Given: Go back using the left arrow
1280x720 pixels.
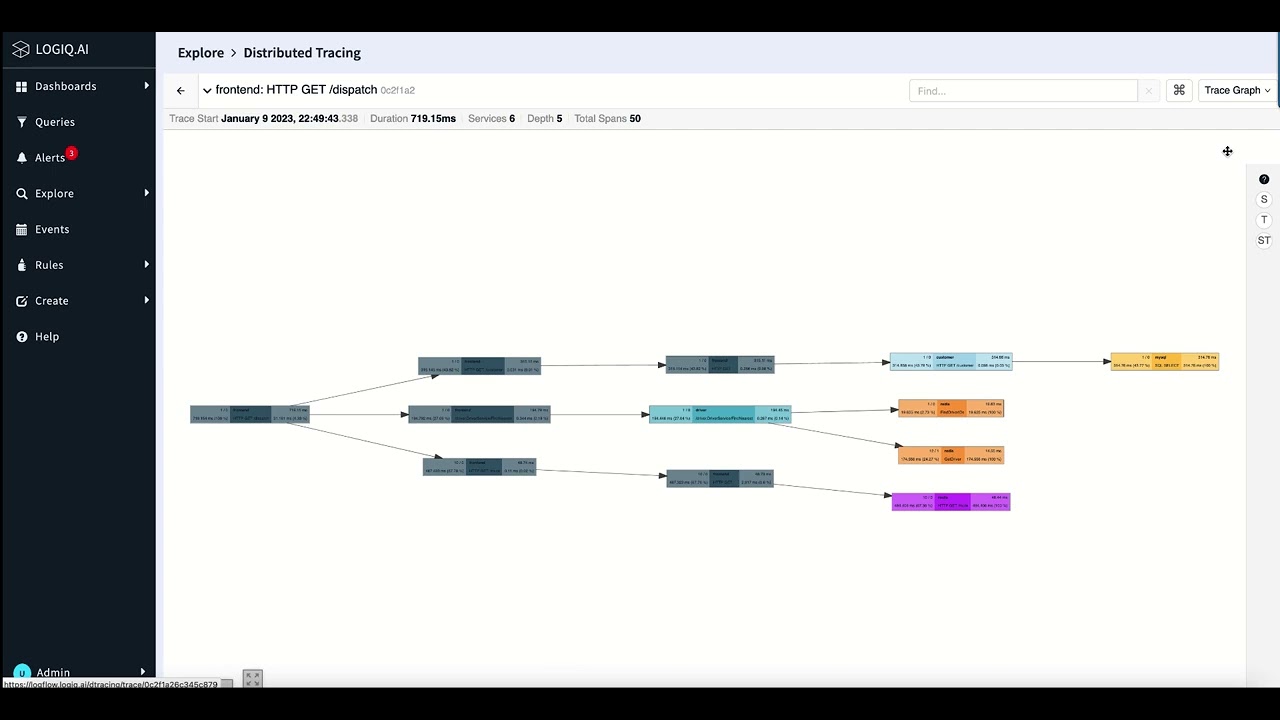Looking at the screenshot, I should tap(181, 90).
